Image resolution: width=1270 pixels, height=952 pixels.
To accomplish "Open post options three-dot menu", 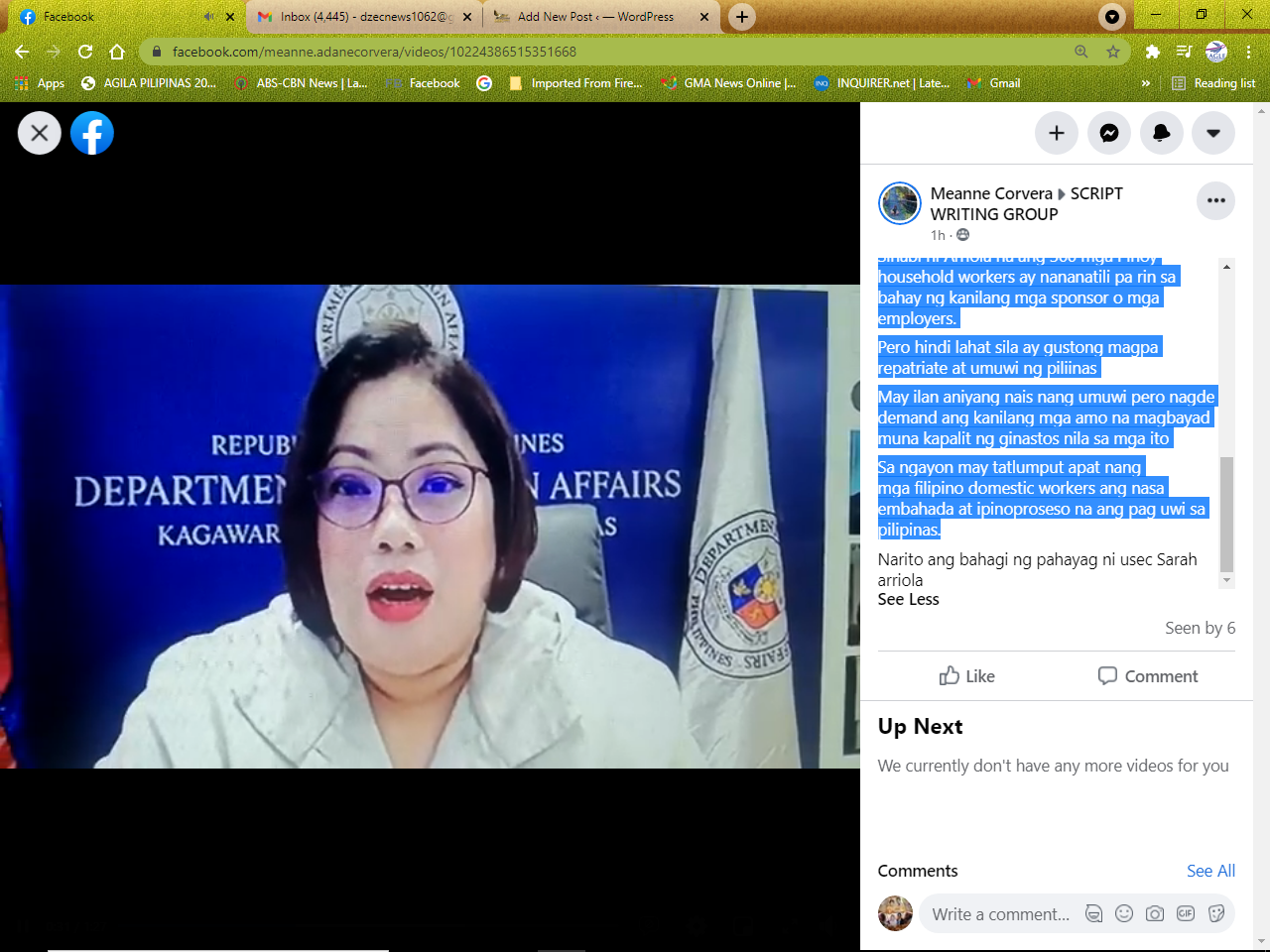I will [x=1216, y=200].
